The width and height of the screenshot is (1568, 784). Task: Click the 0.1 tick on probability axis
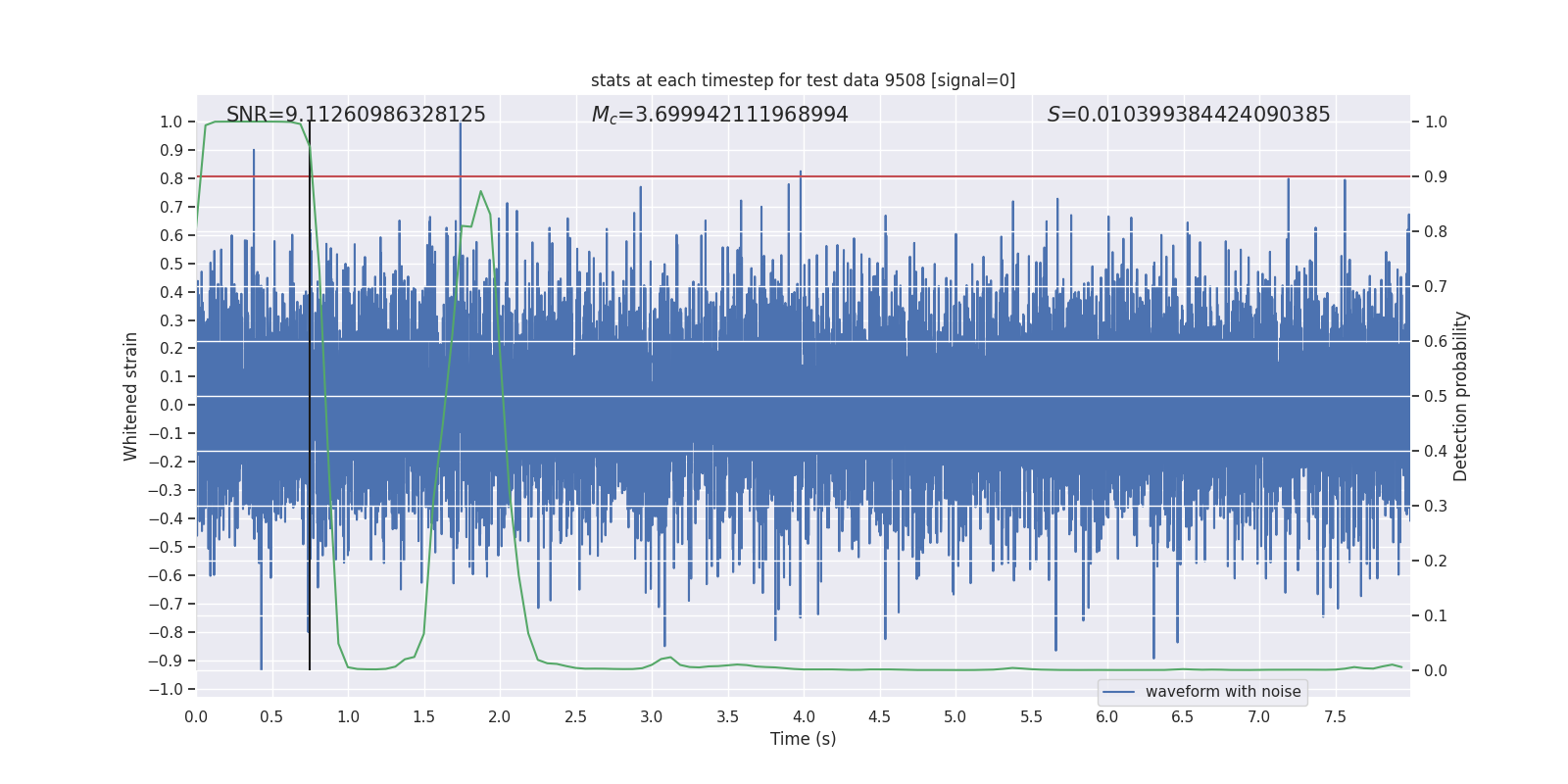pyautogui.click(x=1436, y=616)
